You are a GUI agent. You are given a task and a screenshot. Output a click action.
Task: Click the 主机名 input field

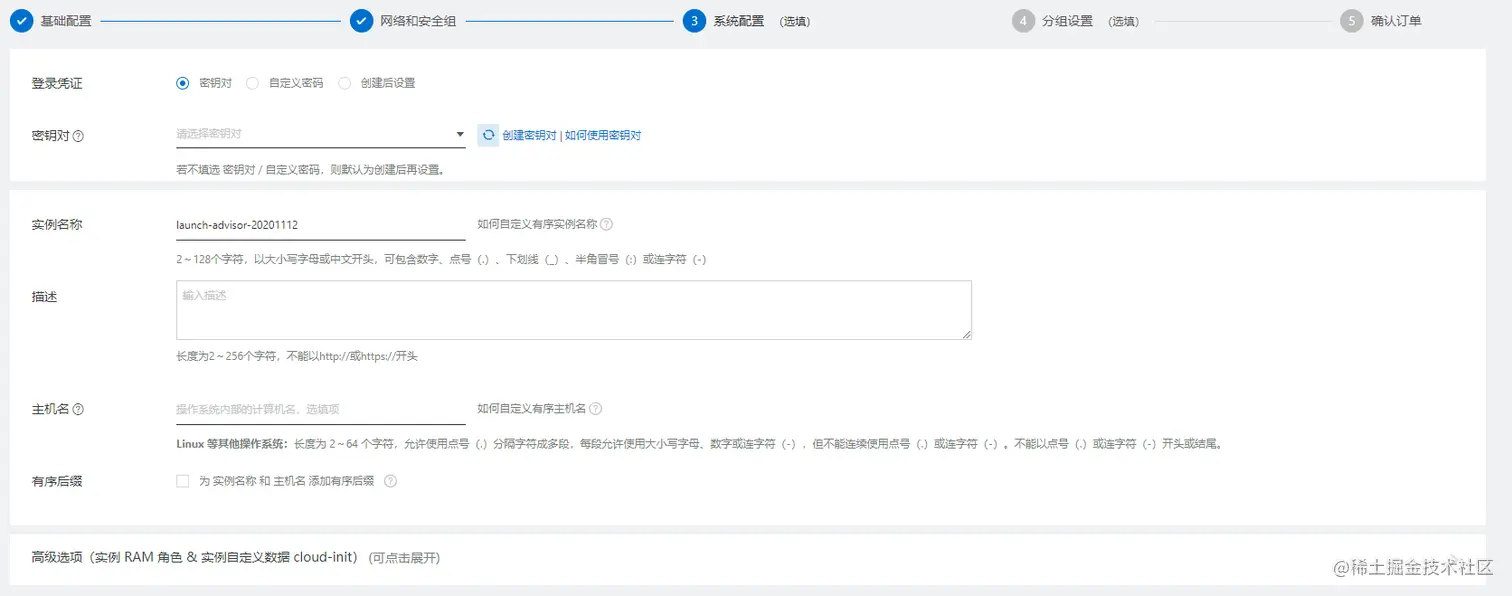point(321,409)
